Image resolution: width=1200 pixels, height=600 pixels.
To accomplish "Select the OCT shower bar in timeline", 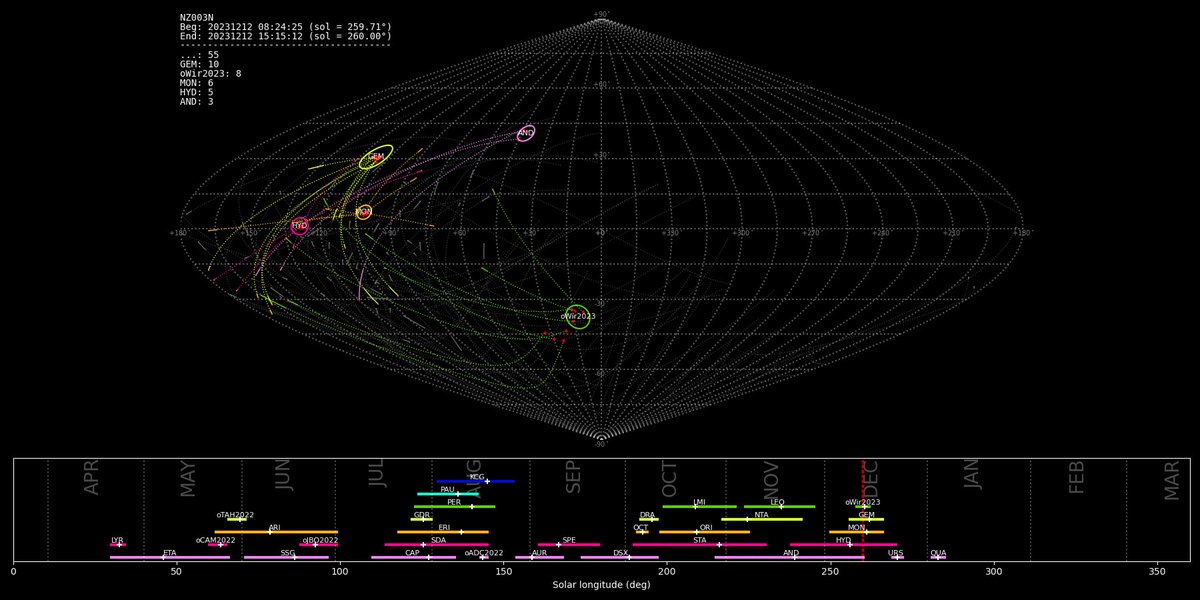I will [642, 532].
